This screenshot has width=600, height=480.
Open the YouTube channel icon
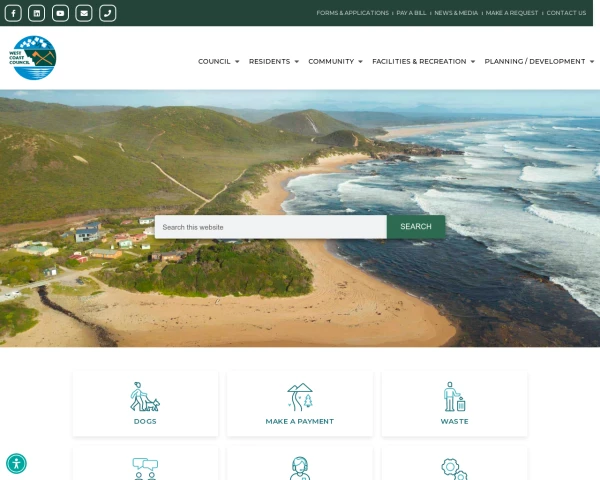(x=60, y=13)
